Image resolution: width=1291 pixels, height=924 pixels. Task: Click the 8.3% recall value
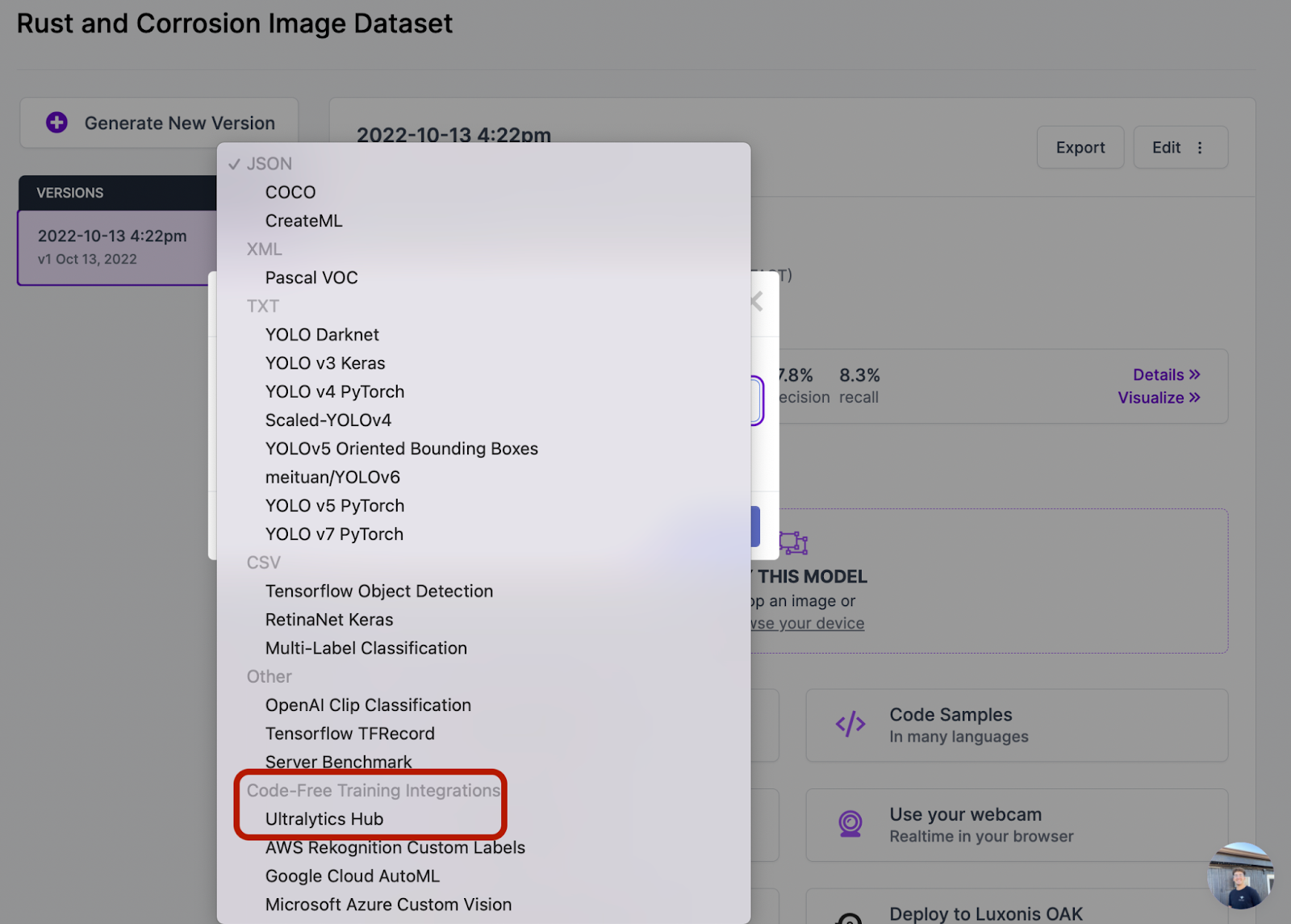[859, 375]
